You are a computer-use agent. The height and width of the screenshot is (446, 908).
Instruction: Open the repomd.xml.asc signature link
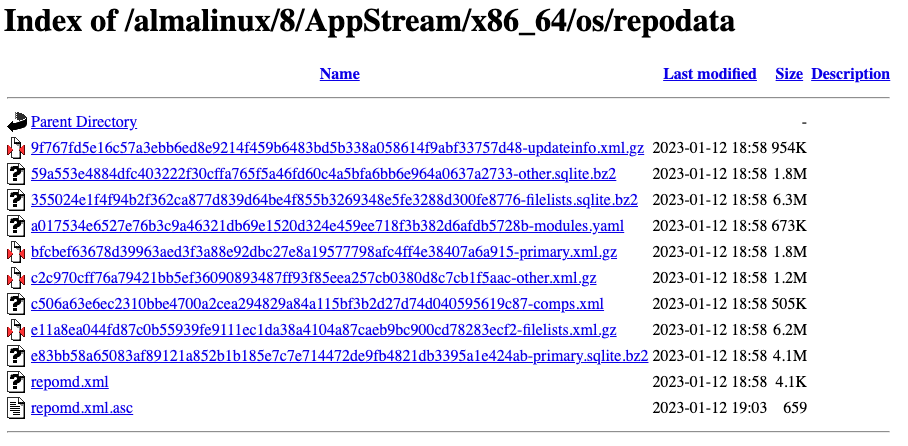point(82,408)
